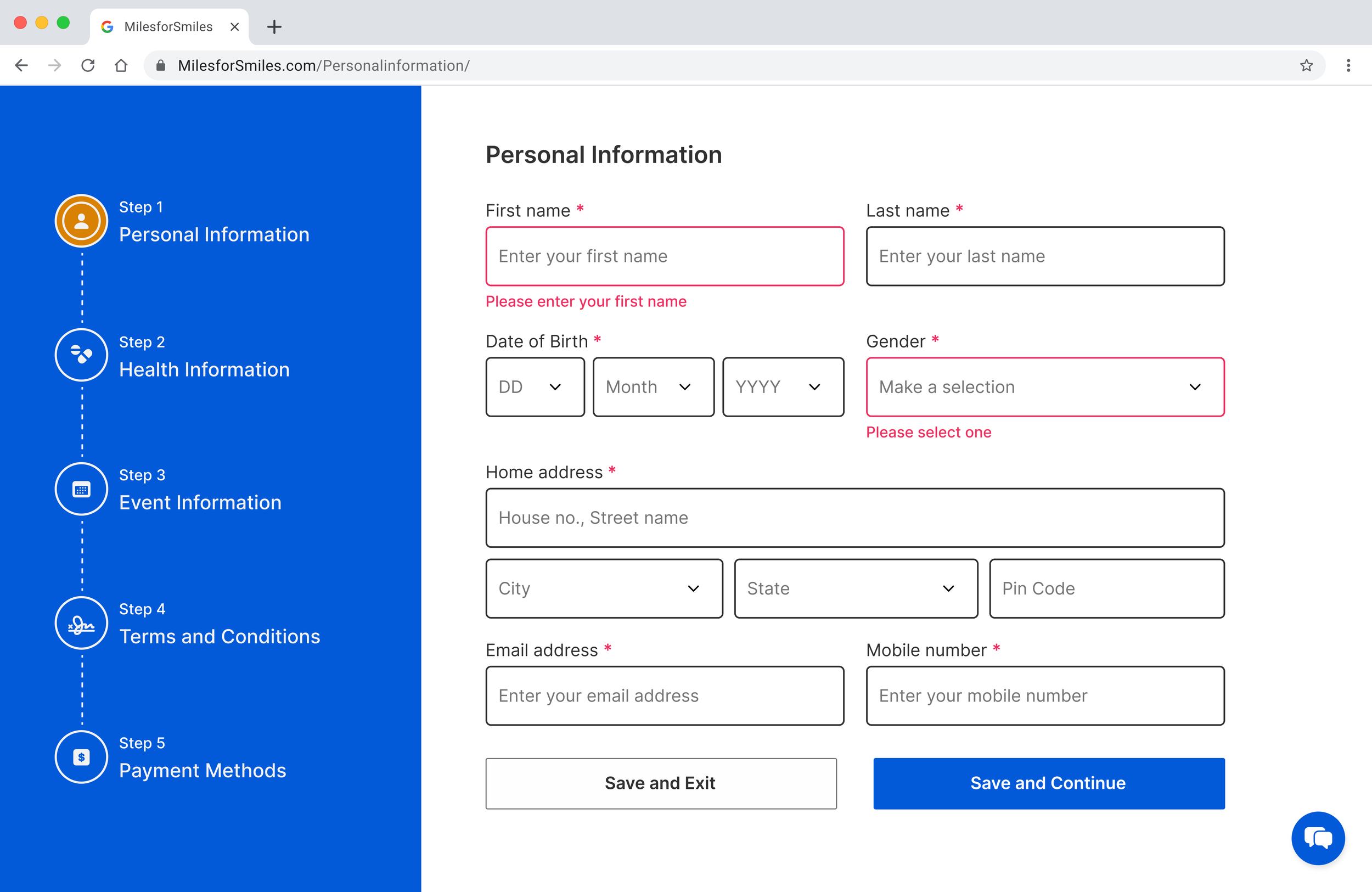Viewport: 1372px width, 892px height.
Task: Focus the Last name input field
Action: [x=1045, y=256]
